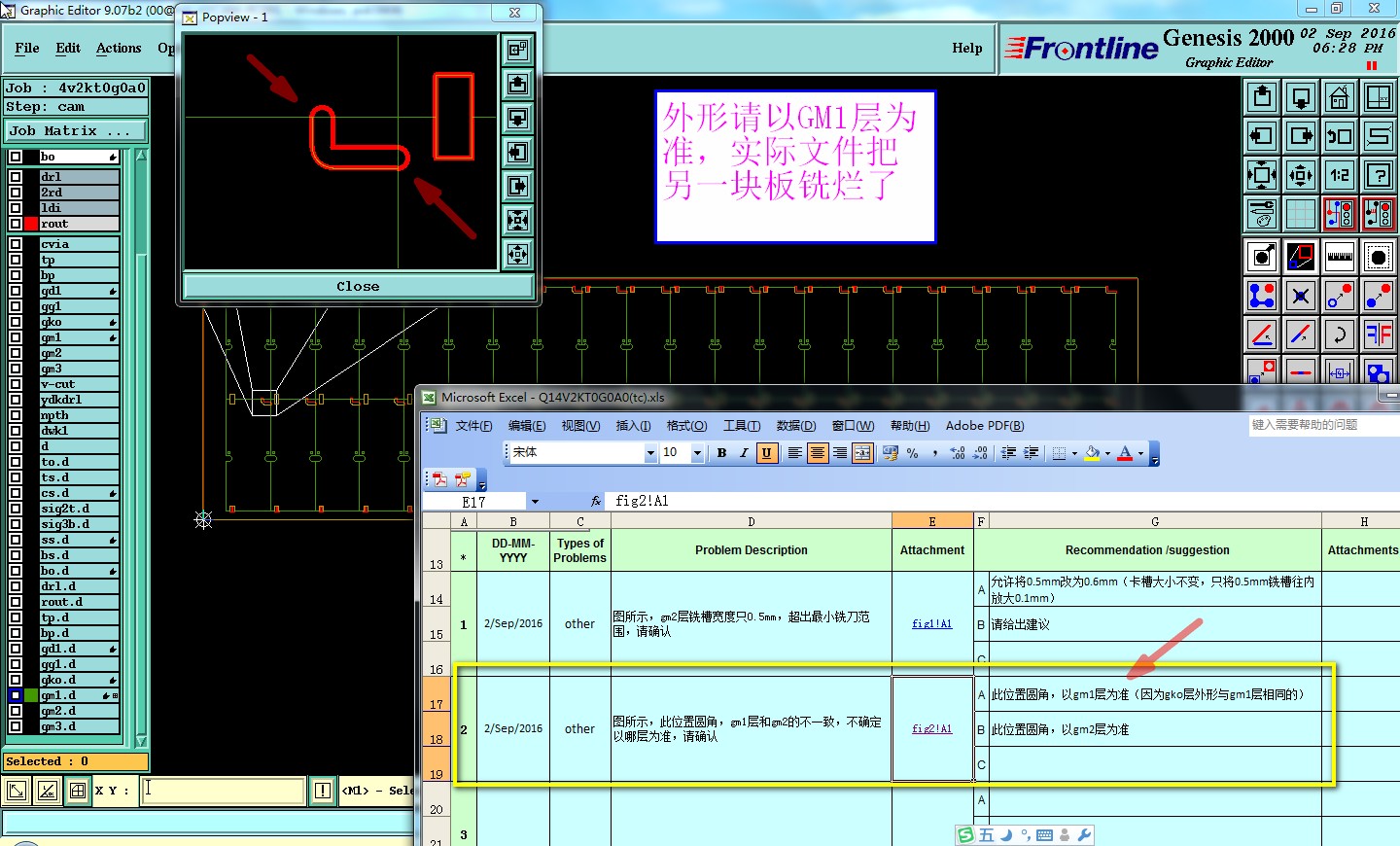This screenshot has width=1400, height=846.
Task: Click the pan up icon in Popview window
Action: (518, 85)
